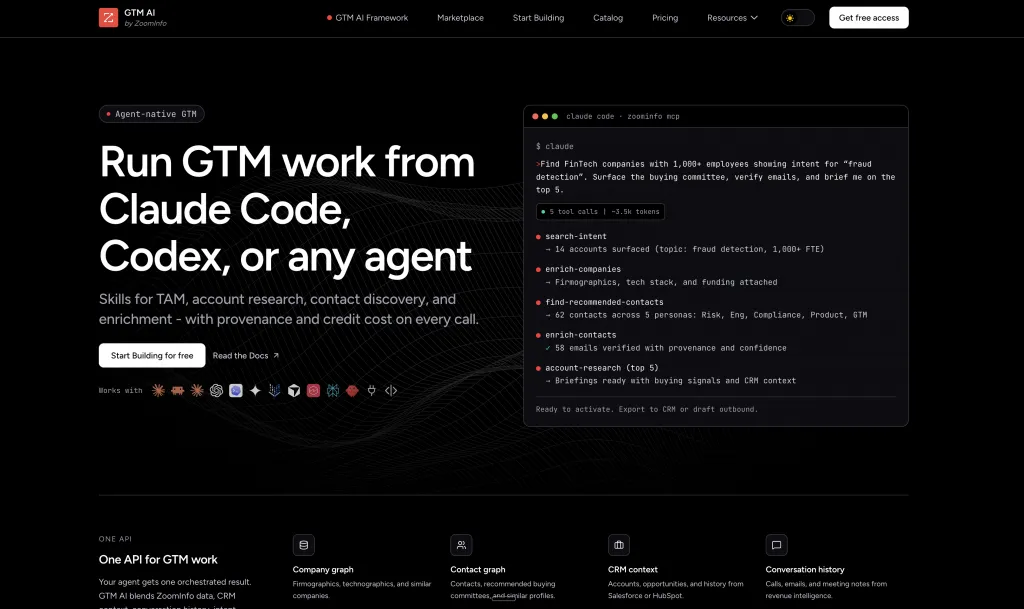1024x609 pixels.
Task: Click the Claude starburst icon beside the OpenAI logo
Action: (x=197, y=390)
